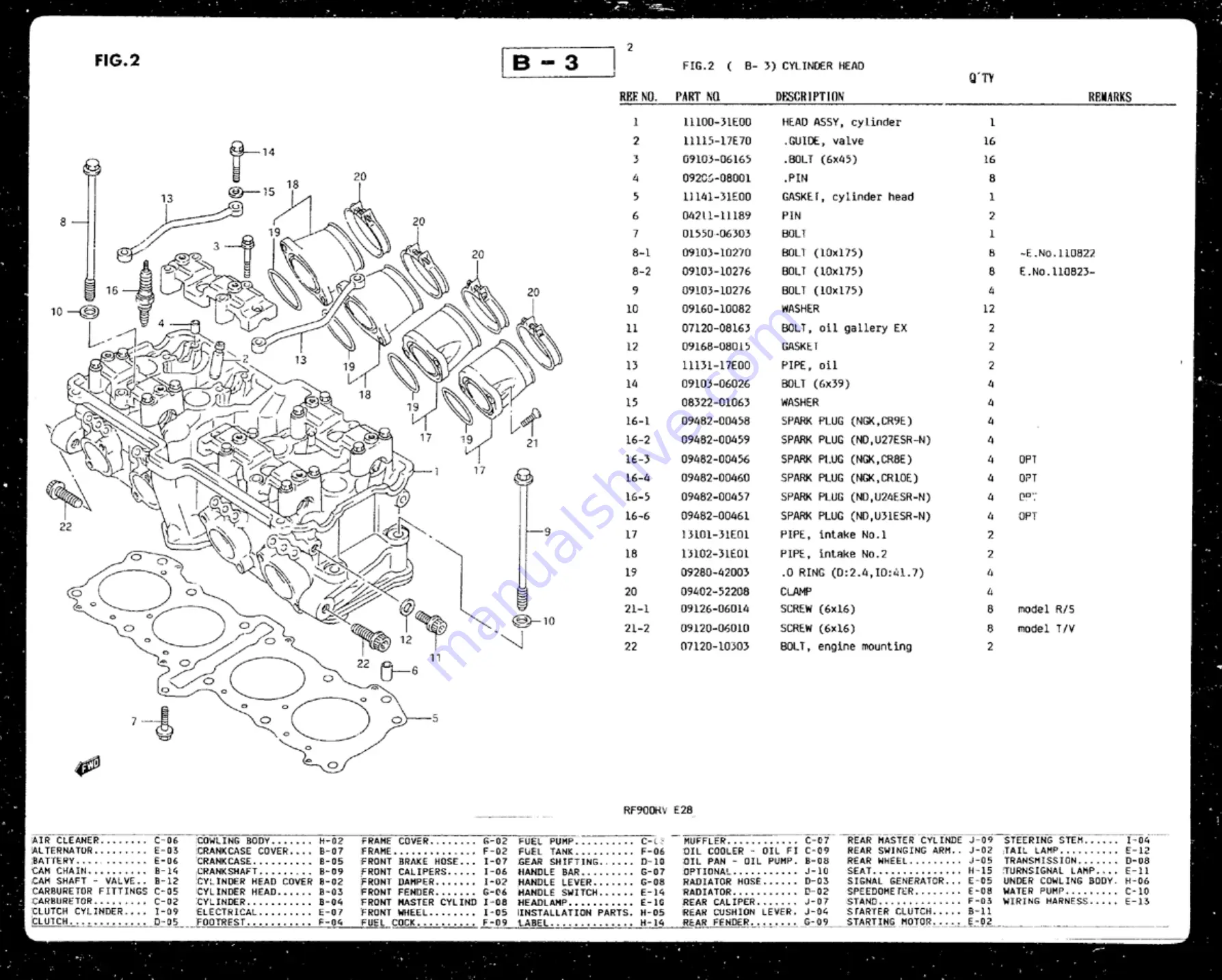Click the "REMARKS" column header
Image resolution: width=1222 pixels, height=980 pixels.
pos(1110,97)
